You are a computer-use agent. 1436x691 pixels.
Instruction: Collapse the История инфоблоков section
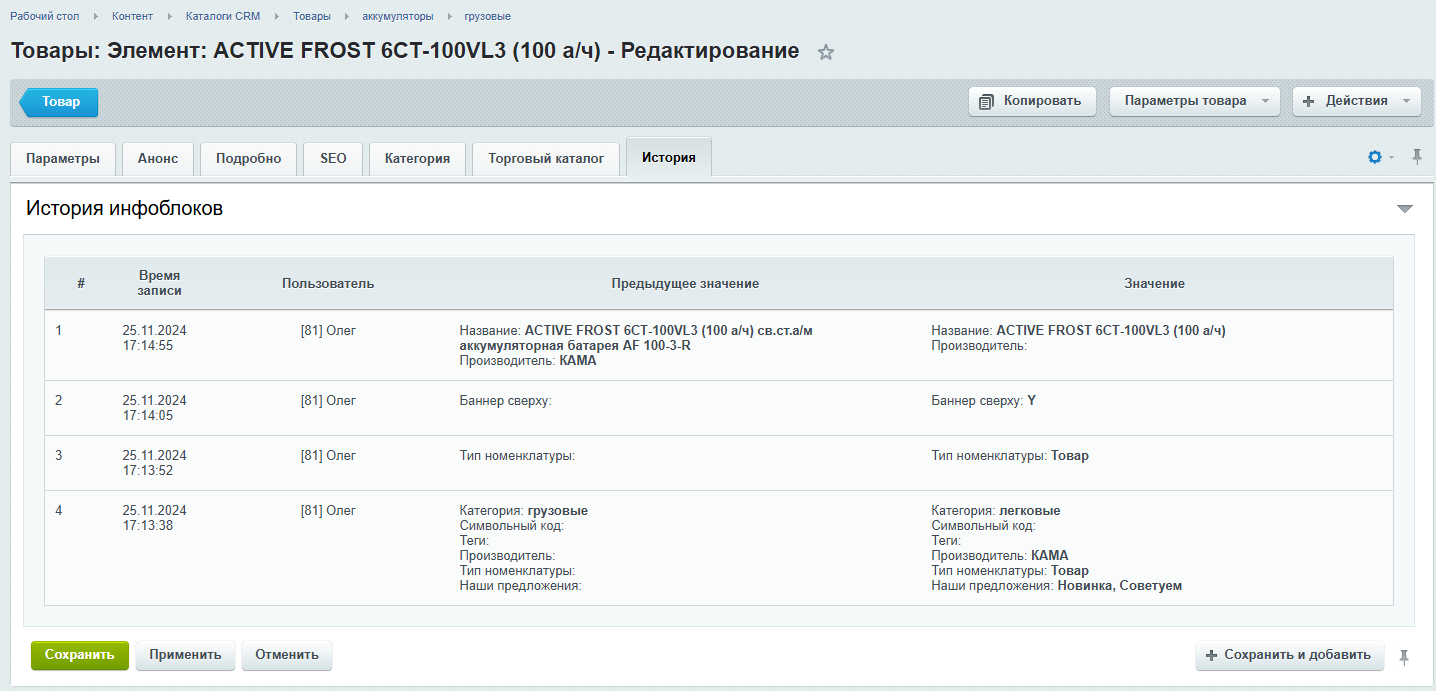coord(1405,208)
